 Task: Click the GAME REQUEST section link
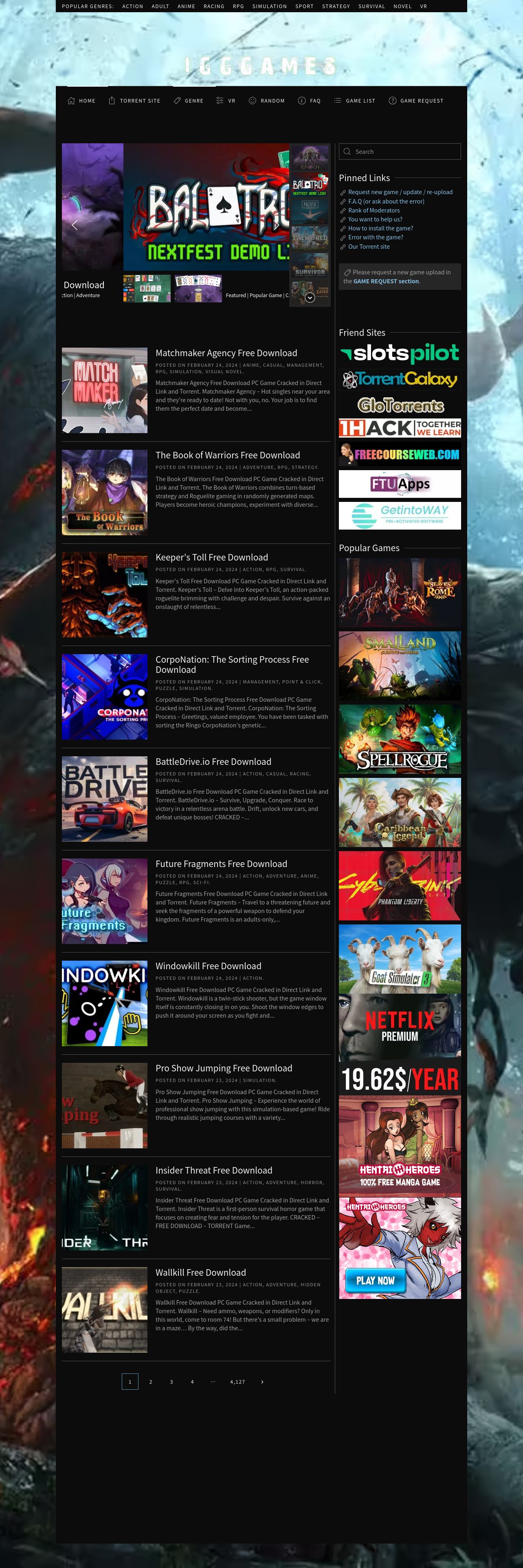pos(386,281)
